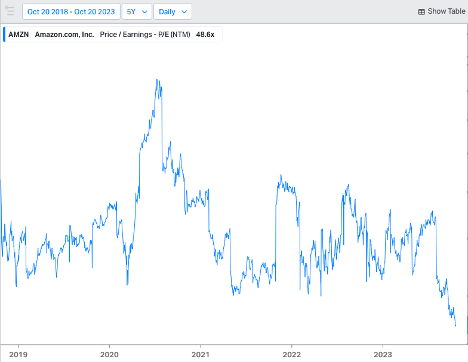Open the Daily frequency dropdown
The image size is (468, 362).
coord(173,12)
